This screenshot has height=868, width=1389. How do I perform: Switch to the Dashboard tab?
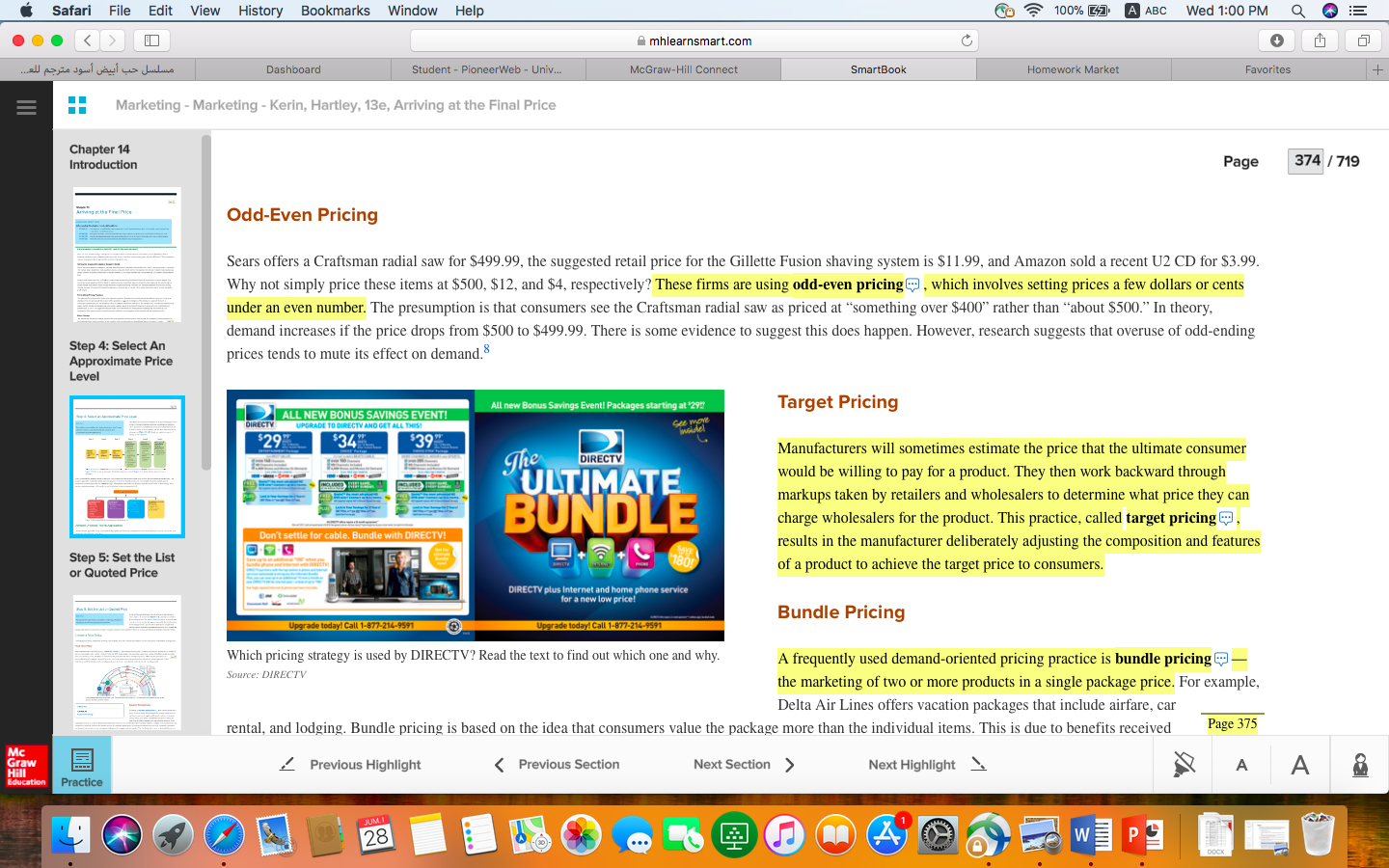point(293,69)
